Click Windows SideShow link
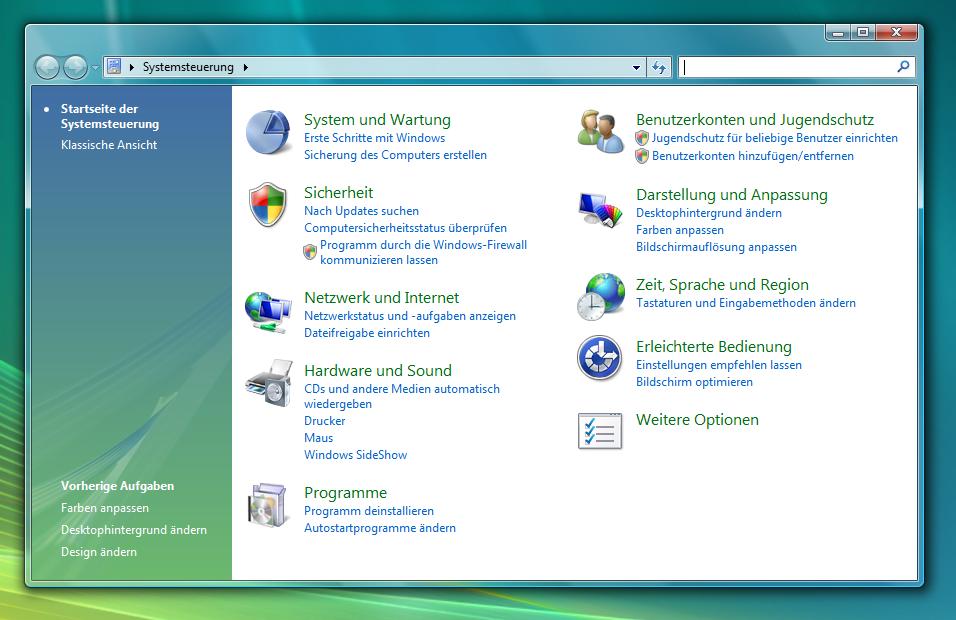This screenshot has width=956, height=620. 355,455
